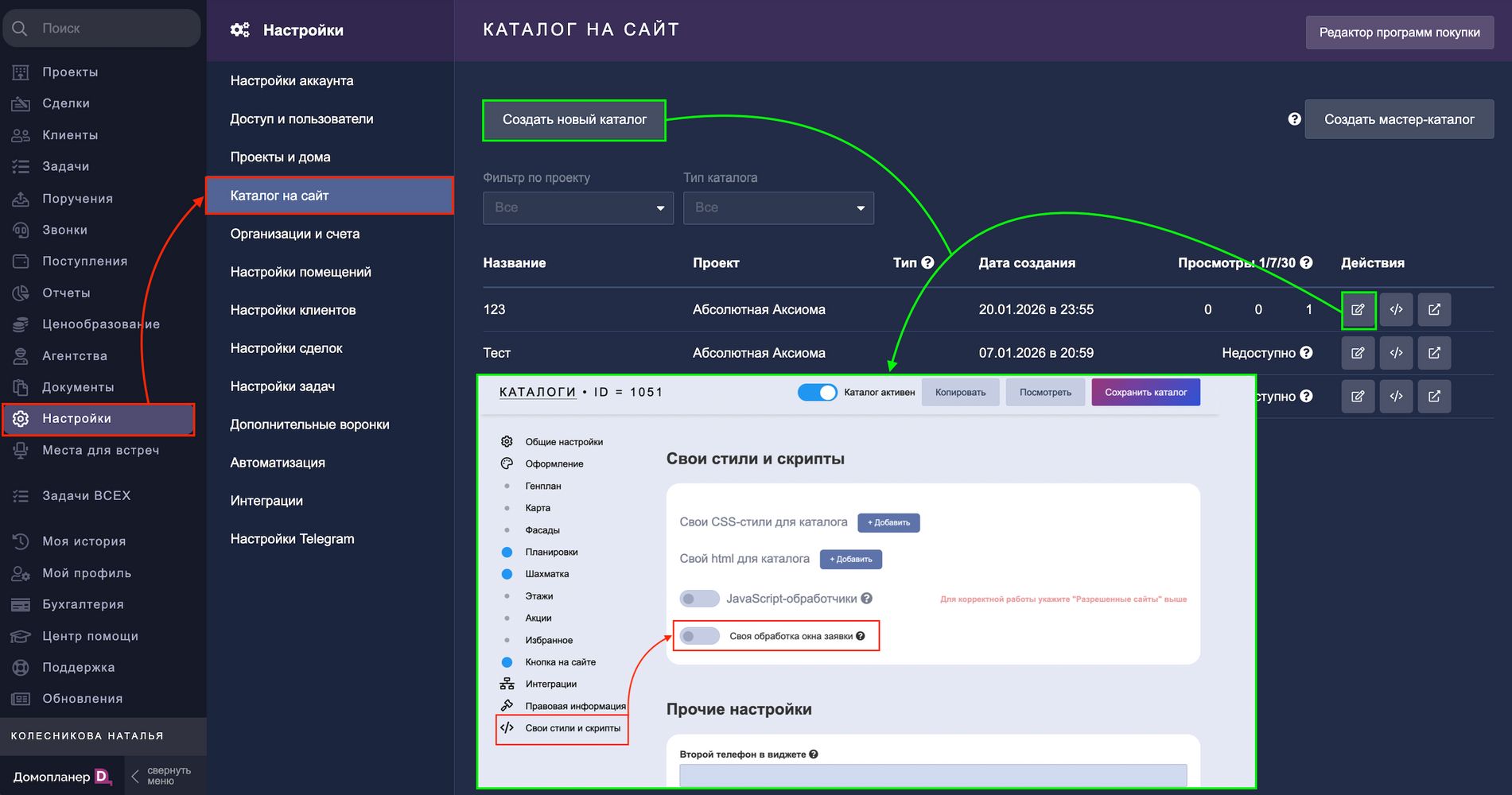Select Настройки сделок in settings menu
The width and height of the screenshot is (1512, 795).
pos(286,348)
